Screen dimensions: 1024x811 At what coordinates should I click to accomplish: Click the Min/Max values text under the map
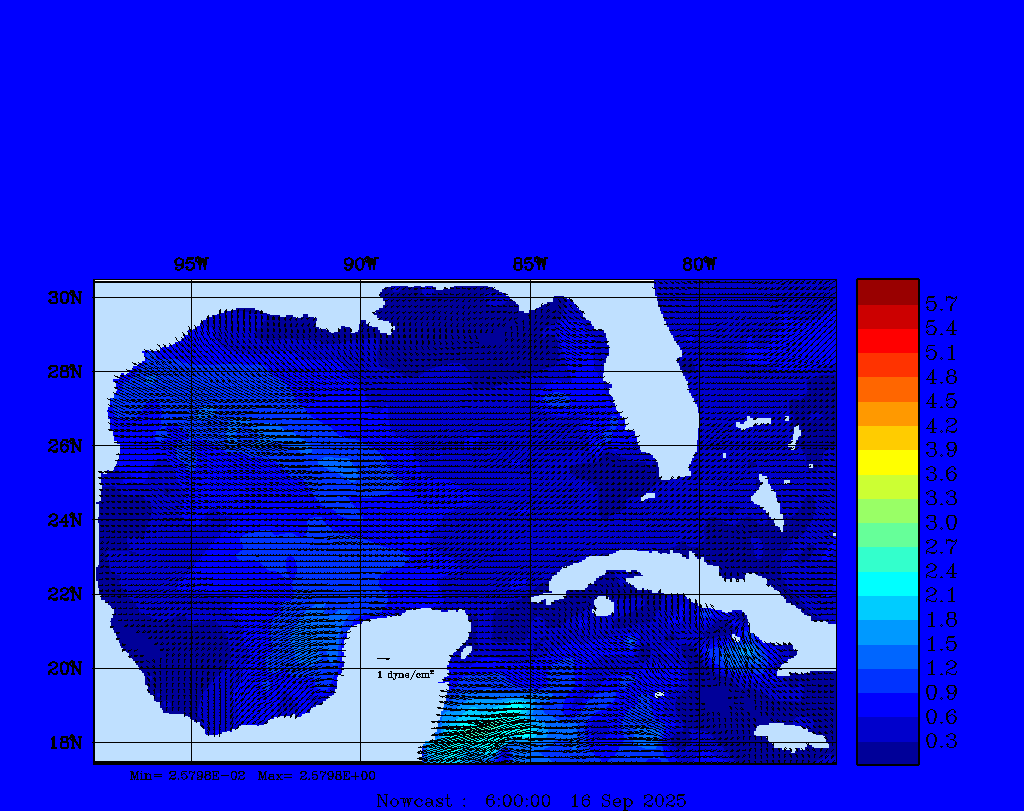[x=253, y=775]
